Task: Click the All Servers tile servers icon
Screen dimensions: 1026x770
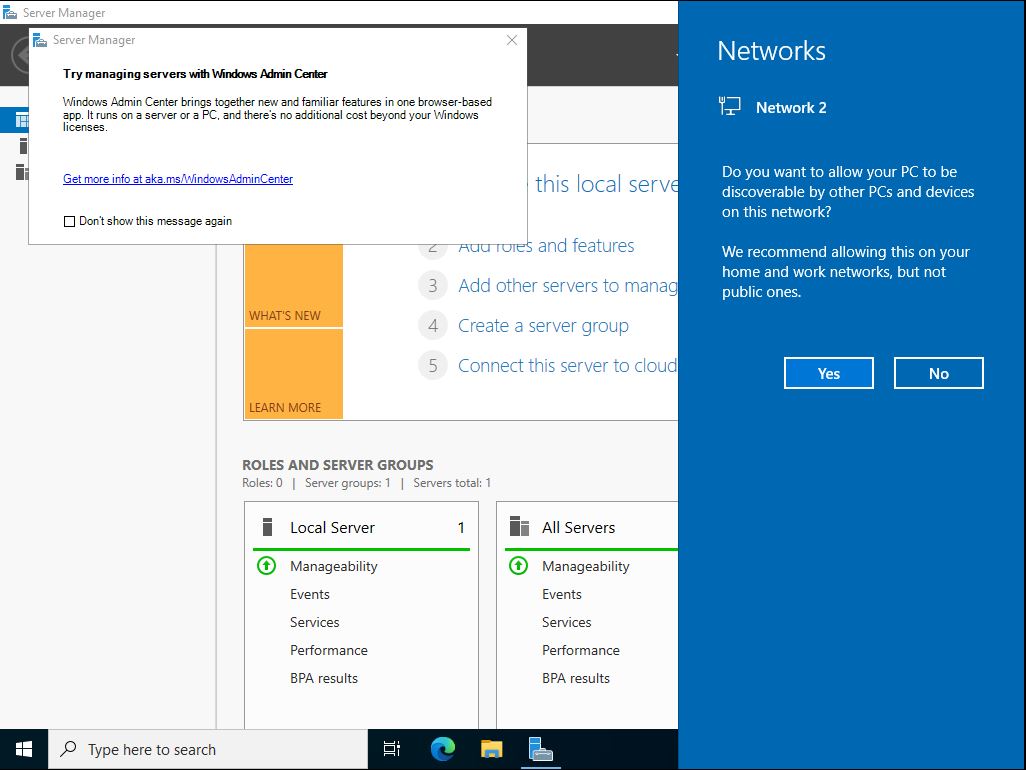Action: [x=519, y=526]
